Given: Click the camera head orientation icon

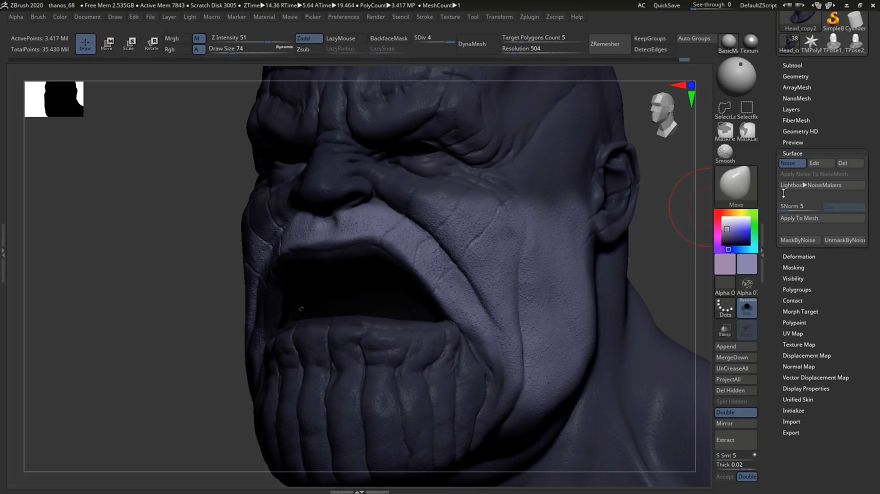Looking at the screenshot, I should (663, 115).
